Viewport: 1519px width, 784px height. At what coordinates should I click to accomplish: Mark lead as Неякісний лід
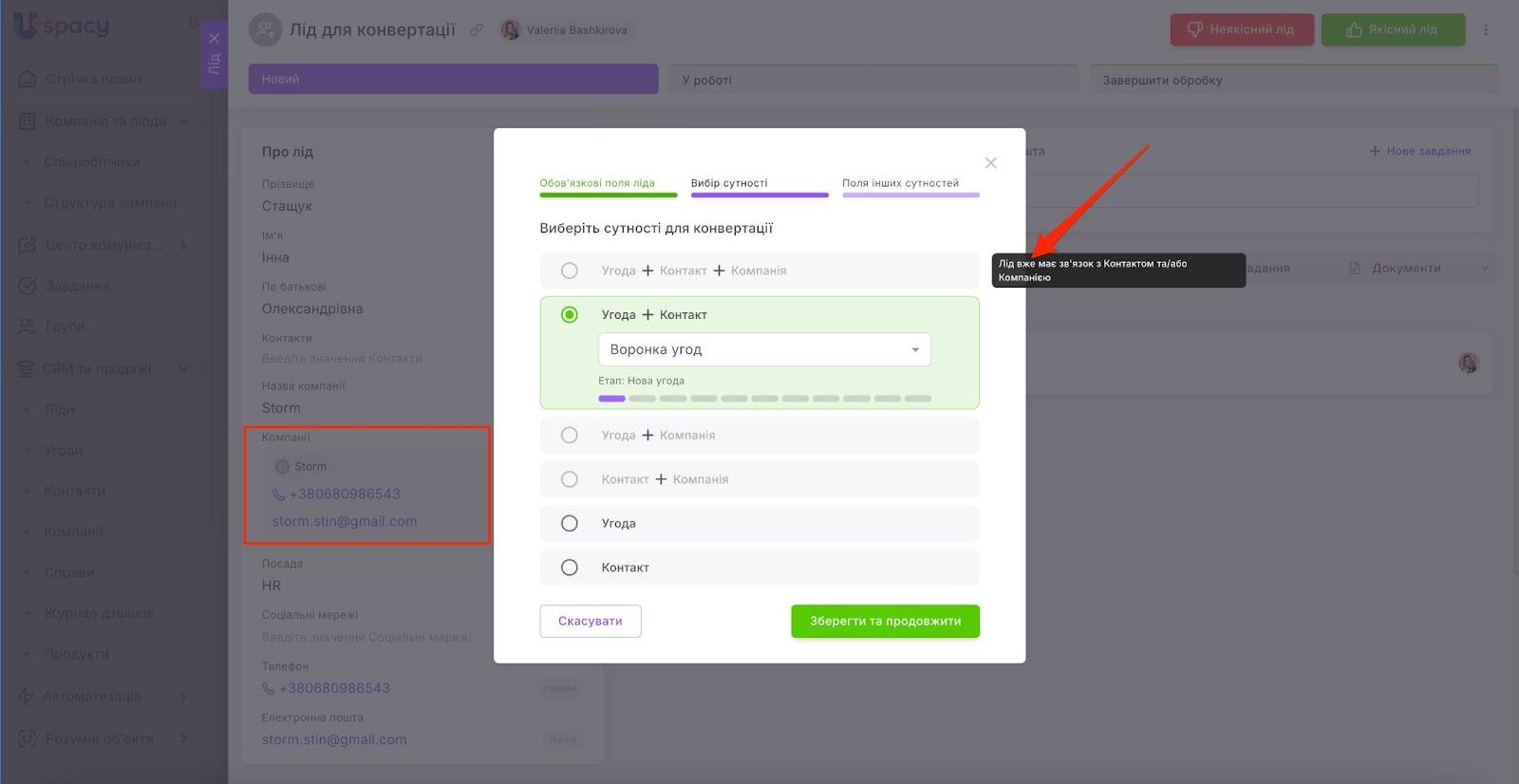coord(1243,29)
